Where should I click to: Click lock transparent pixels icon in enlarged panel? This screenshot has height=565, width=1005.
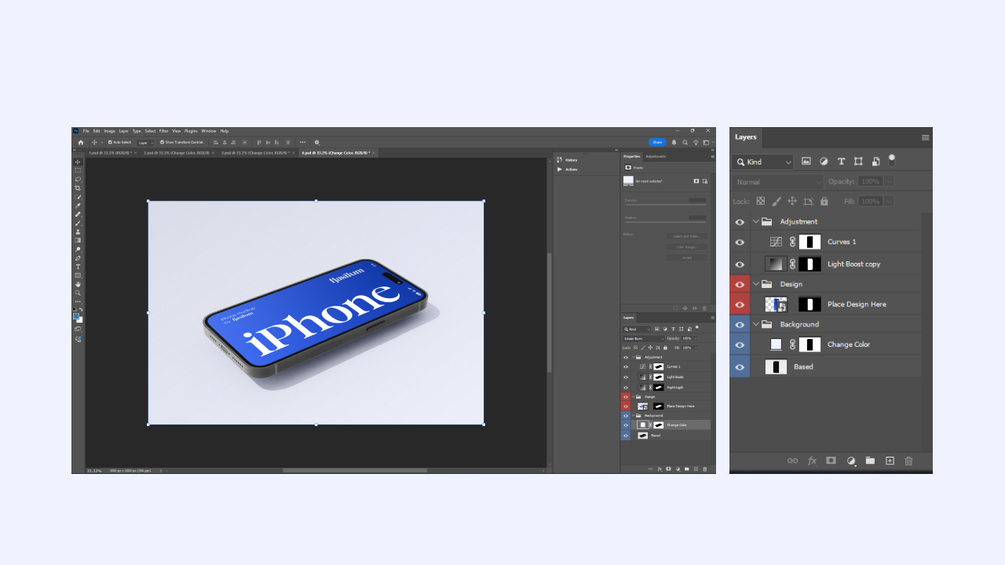760,201
